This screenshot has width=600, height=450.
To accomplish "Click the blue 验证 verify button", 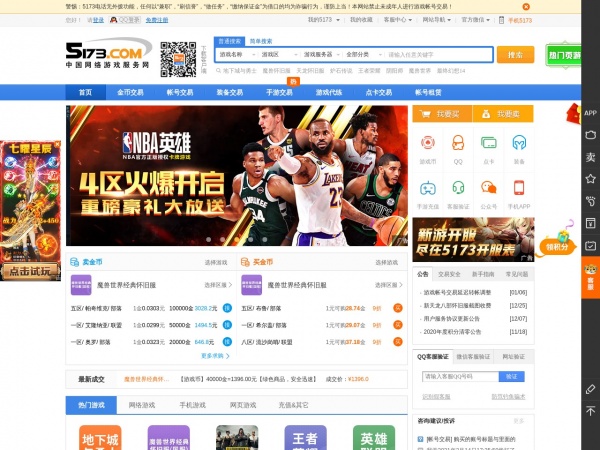I will click(512, 377).
